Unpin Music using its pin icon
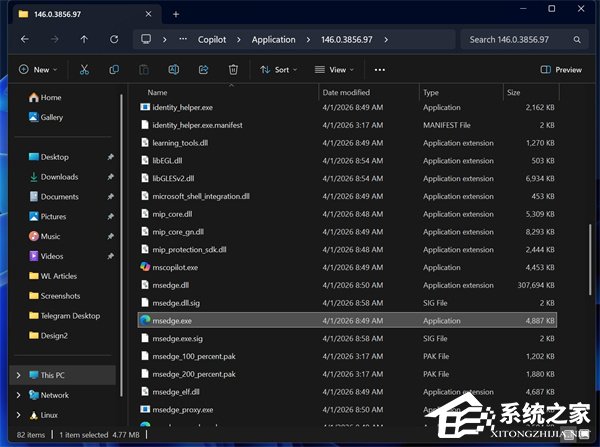Viewport: 600px width, 447px height. click(110, 236)
